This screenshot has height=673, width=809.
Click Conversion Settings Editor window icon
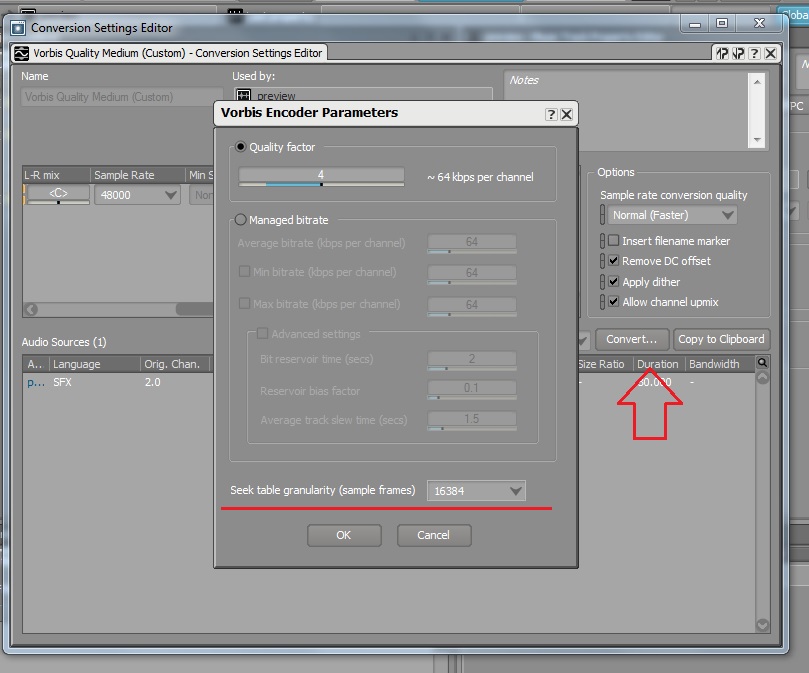[18, 28]
